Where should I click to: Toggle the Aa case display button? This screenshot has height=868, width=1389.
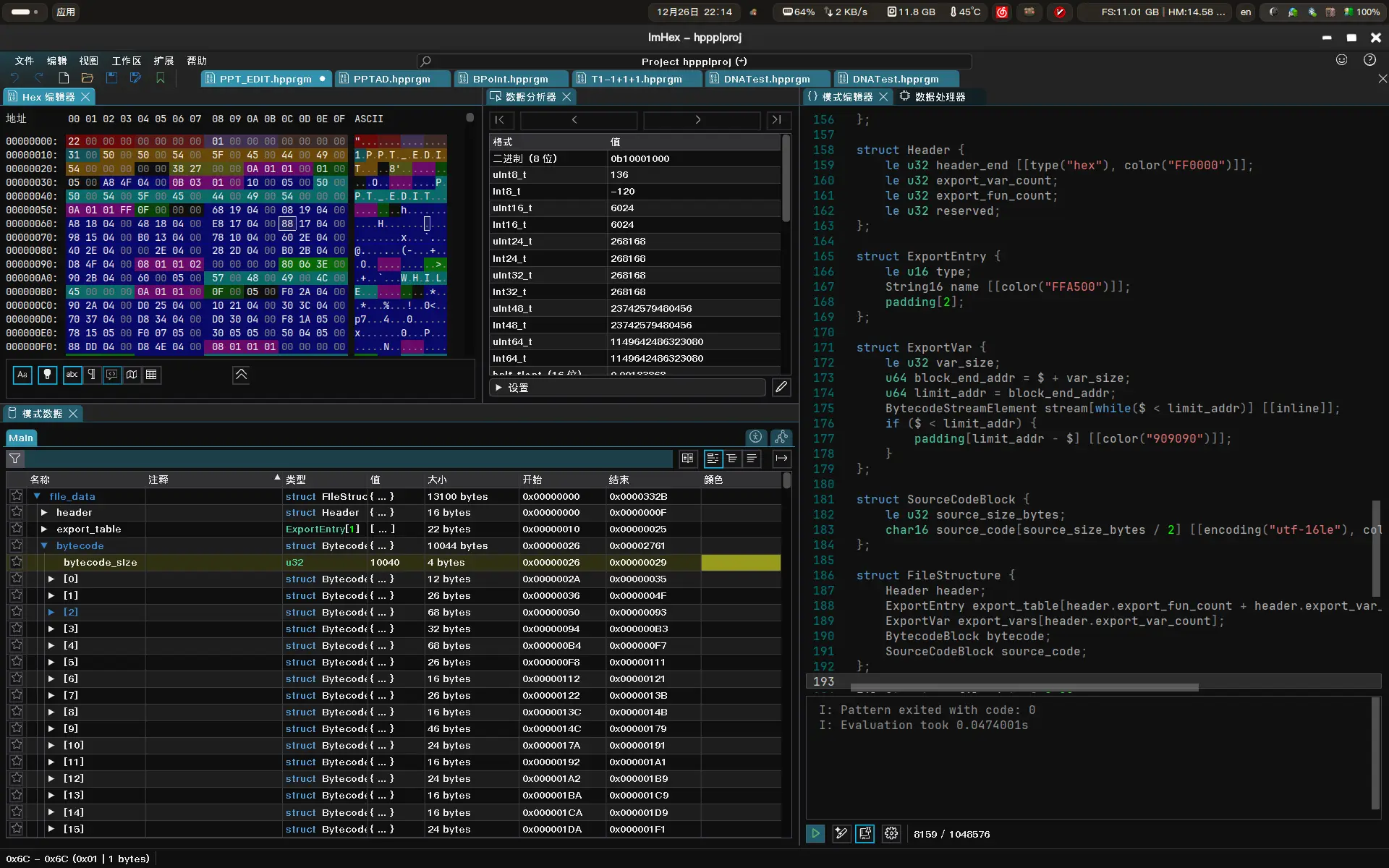click(22, 375)
